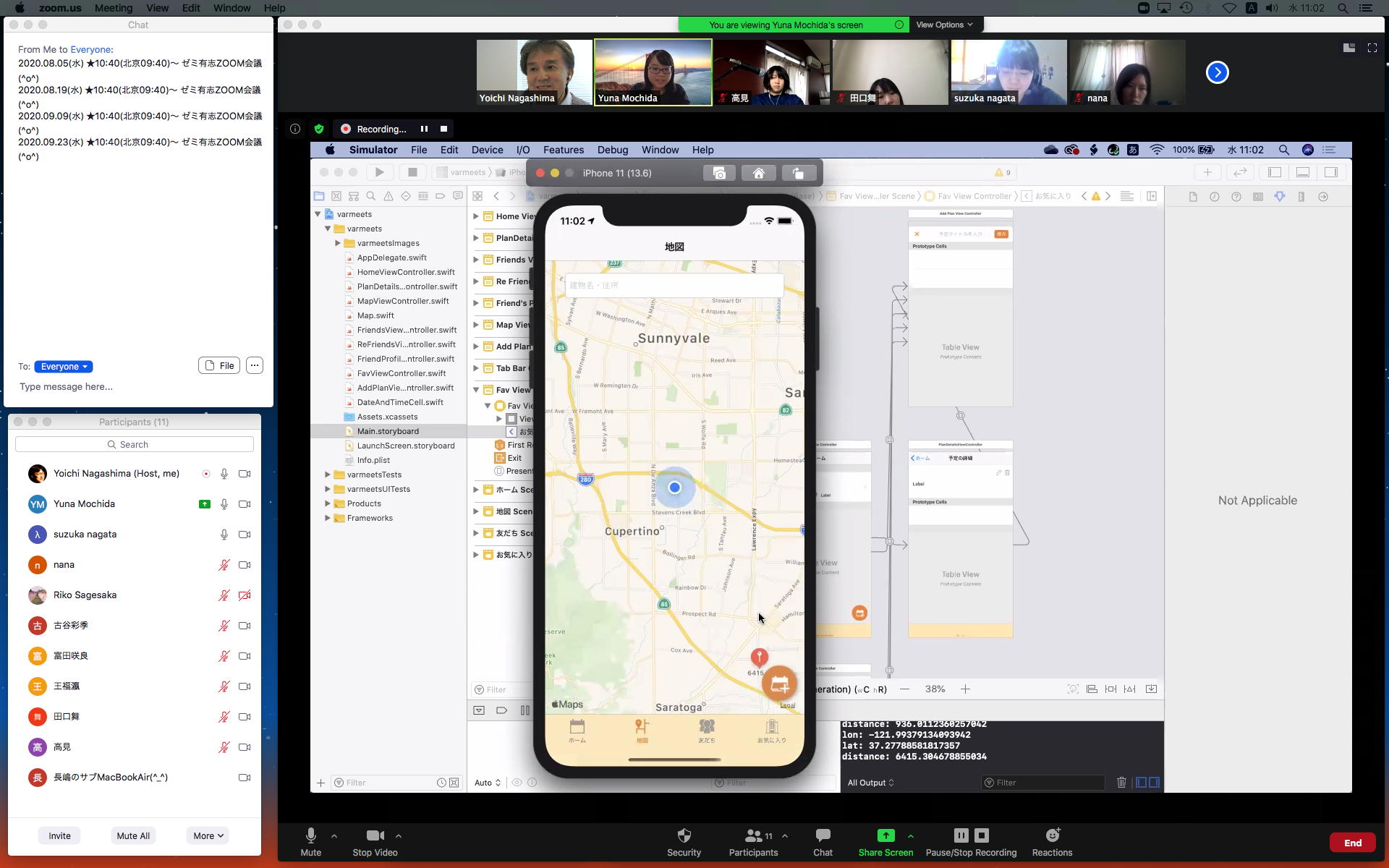Click the Security shield icon

(x=684, y=835)
